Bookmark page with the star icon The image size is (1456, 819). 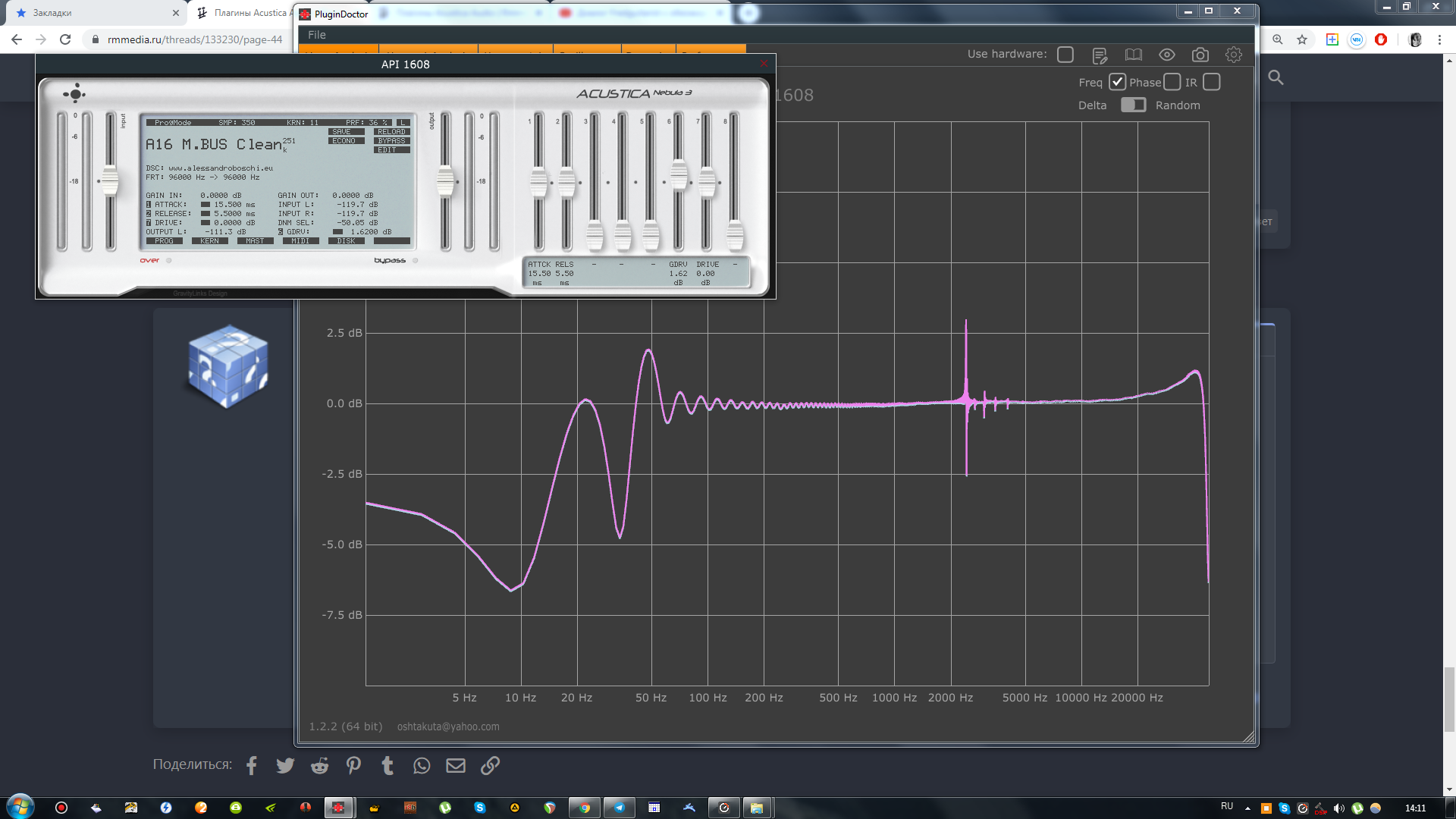pos(1302,39)
